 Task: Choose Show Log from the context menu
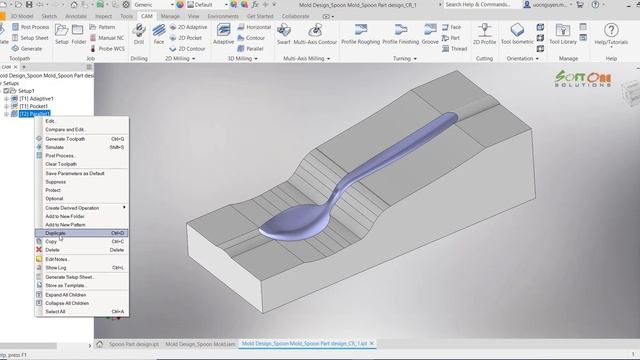pos(82,267)
